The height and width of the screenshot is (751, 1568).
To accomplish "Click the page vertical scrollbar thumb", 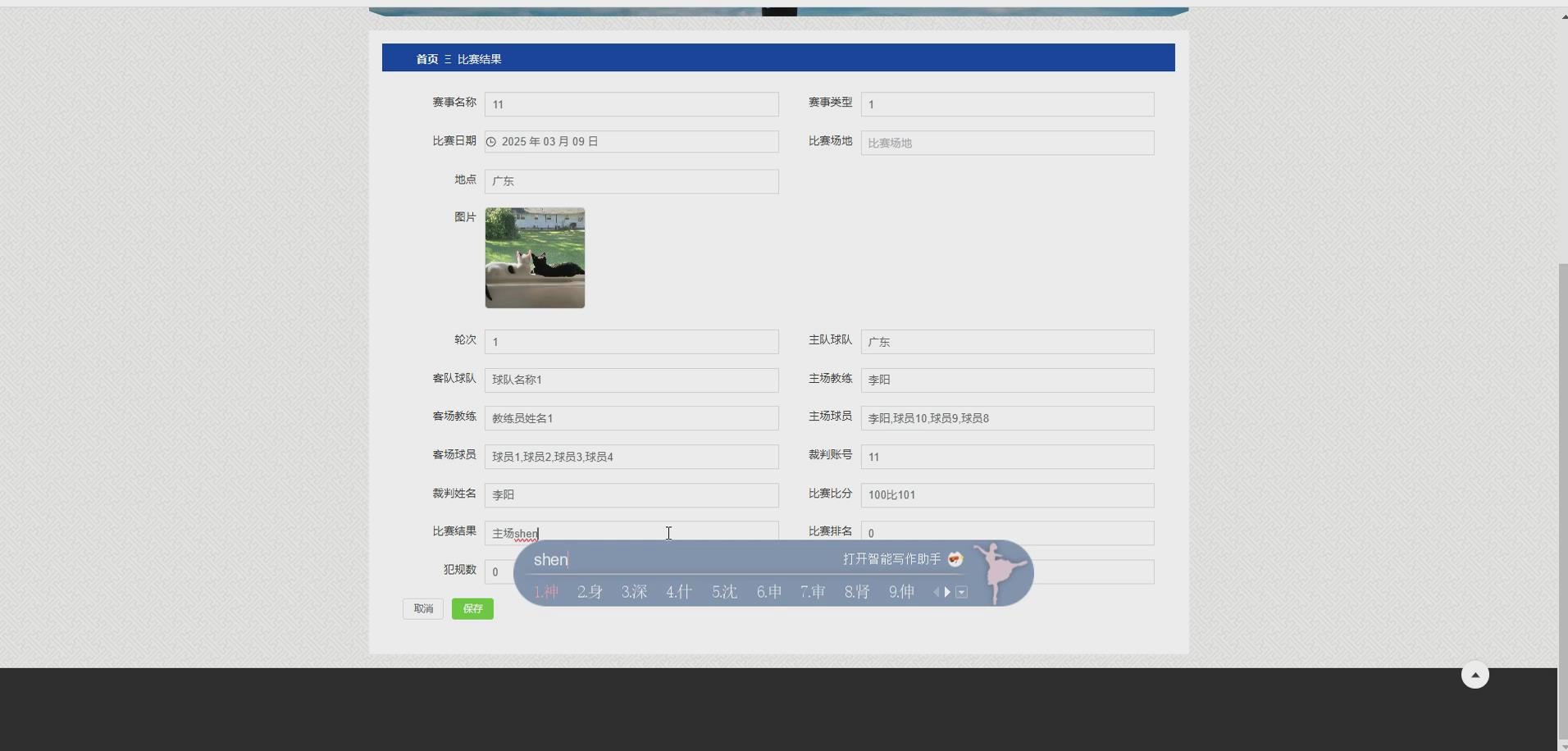I will point(1562,500).
